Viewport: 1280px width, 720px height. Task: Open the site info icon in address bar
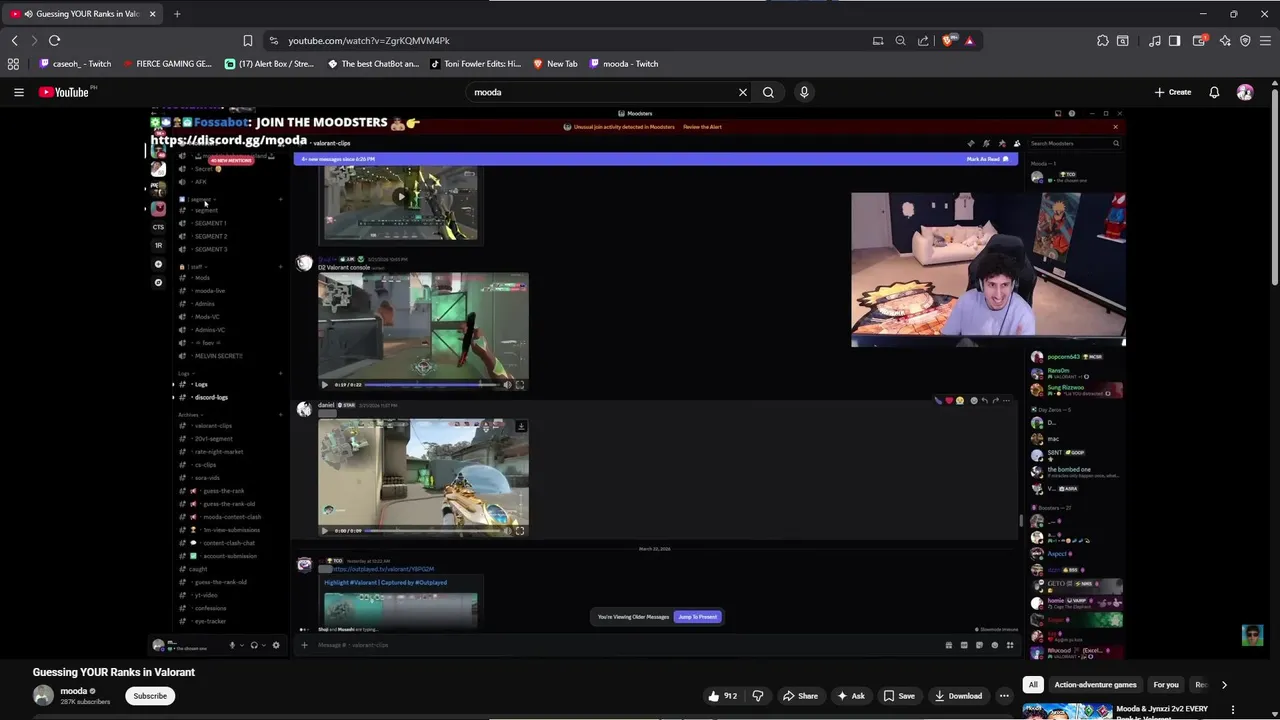[273, 41]
